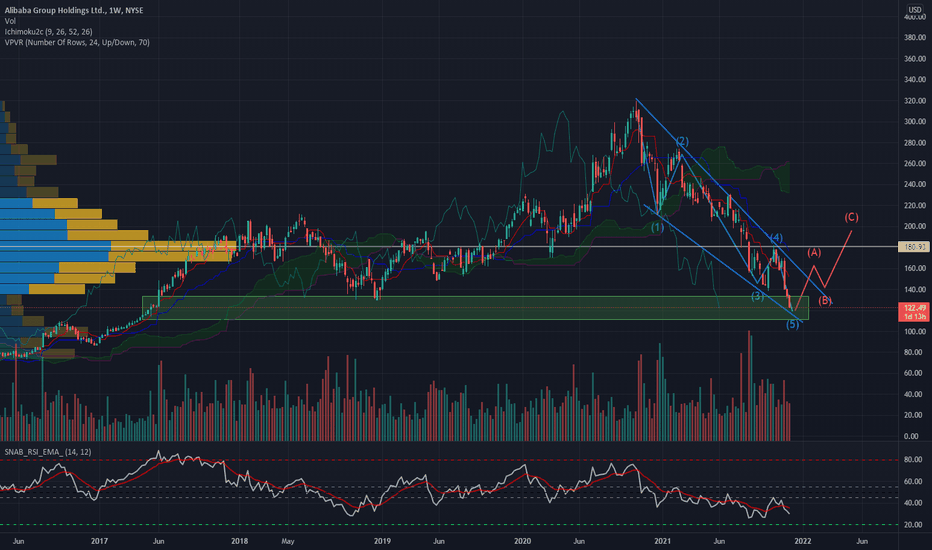Image resolution: width=932 pixels, height=550 pixels.
Task: Click the 280.00 price axis label
Action: [915, 143]
